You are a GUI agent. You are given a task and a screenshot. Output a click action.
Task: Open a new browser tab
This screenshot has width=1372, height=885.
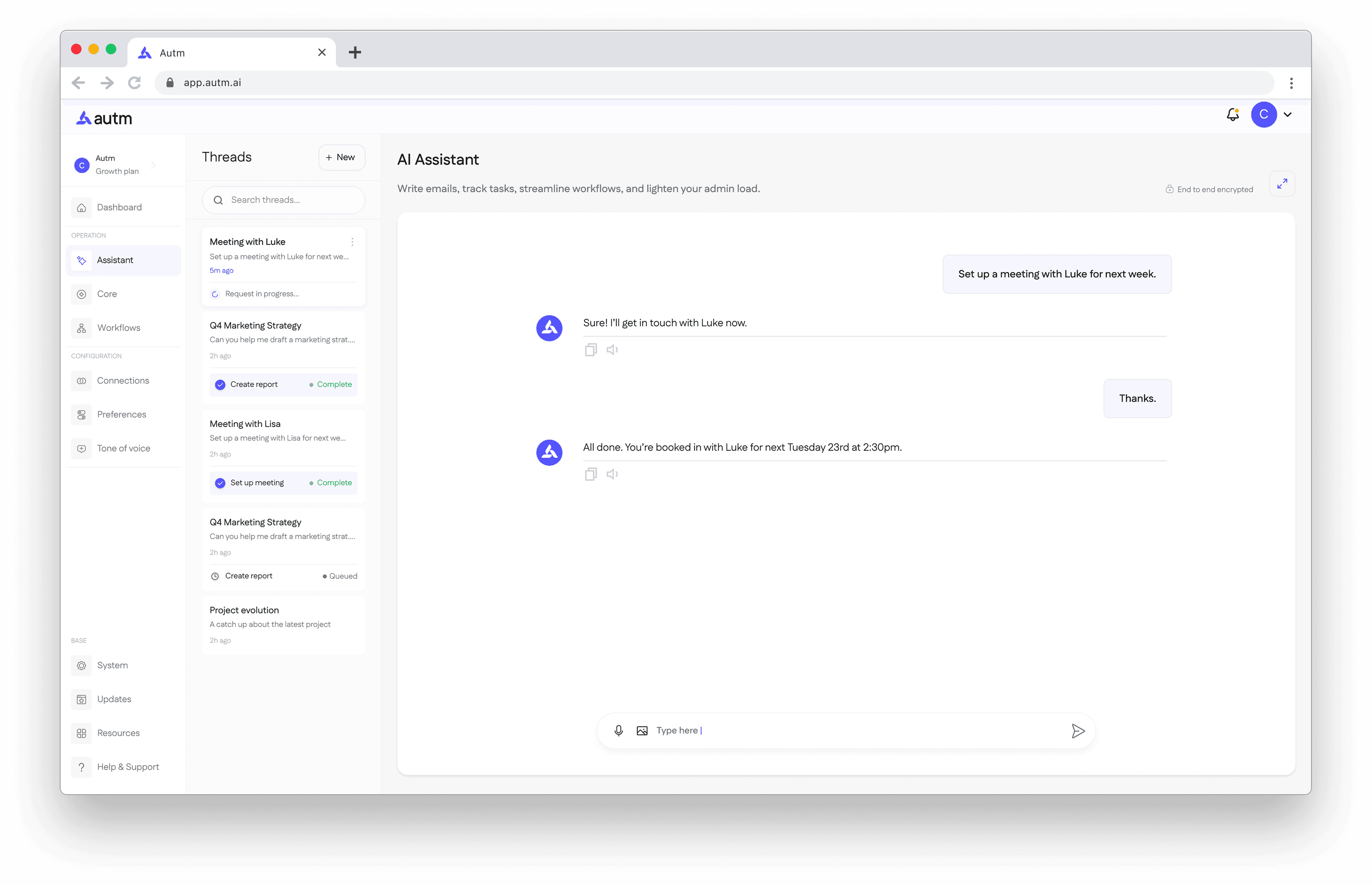355,52
